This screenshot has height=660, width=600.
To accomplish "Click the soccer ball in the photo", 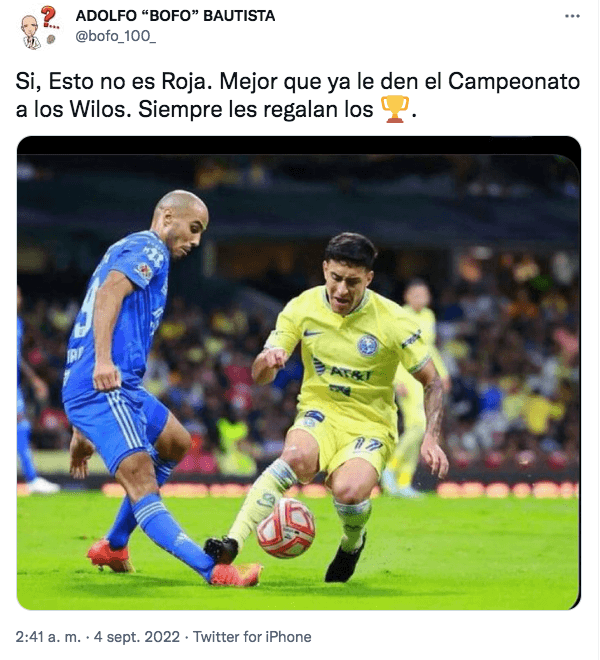I will coord(286,528).
